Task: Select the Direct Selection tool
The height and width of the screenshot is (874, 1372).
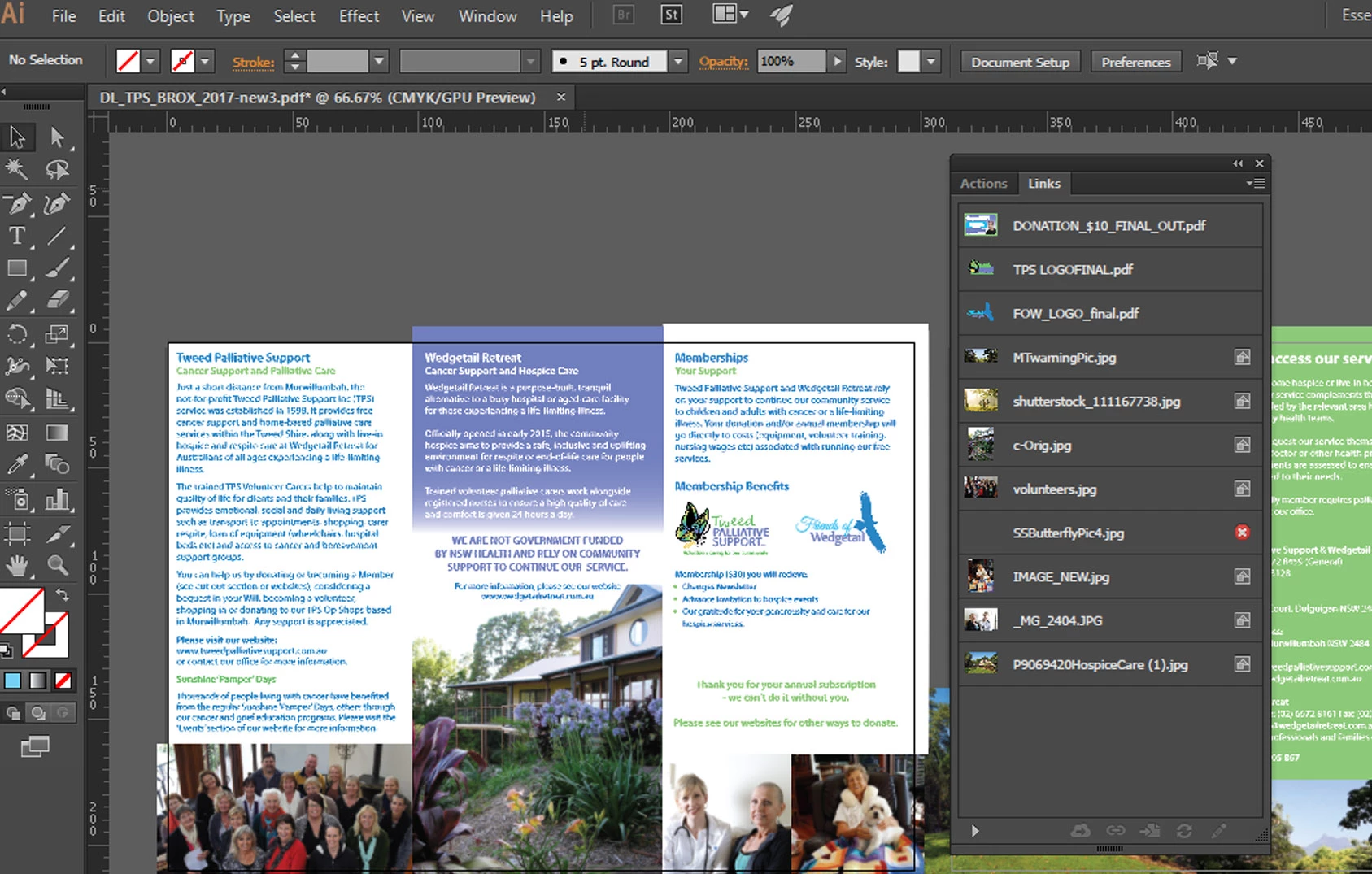Action: (x=57, y=137)
